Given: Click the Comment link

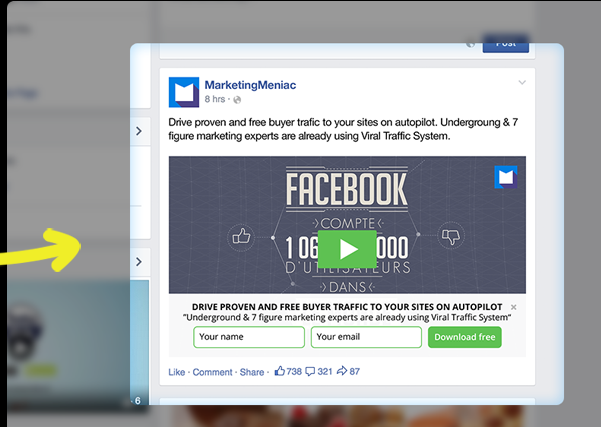Looking at the screenshot, I should pos(212,372).
